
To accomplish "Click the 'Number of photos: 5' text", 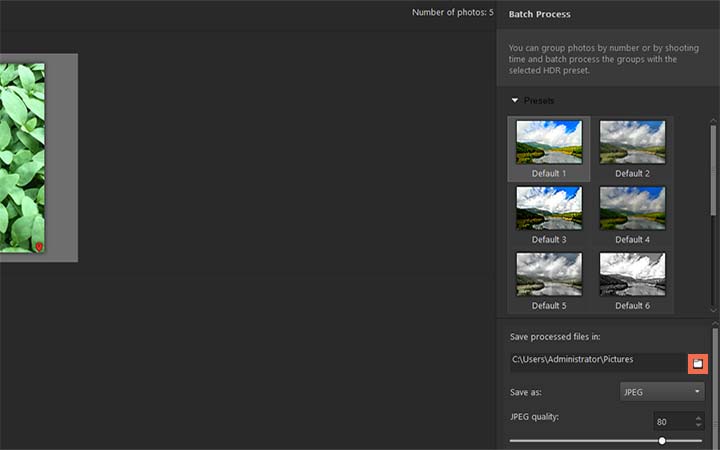I will [452, 12].
